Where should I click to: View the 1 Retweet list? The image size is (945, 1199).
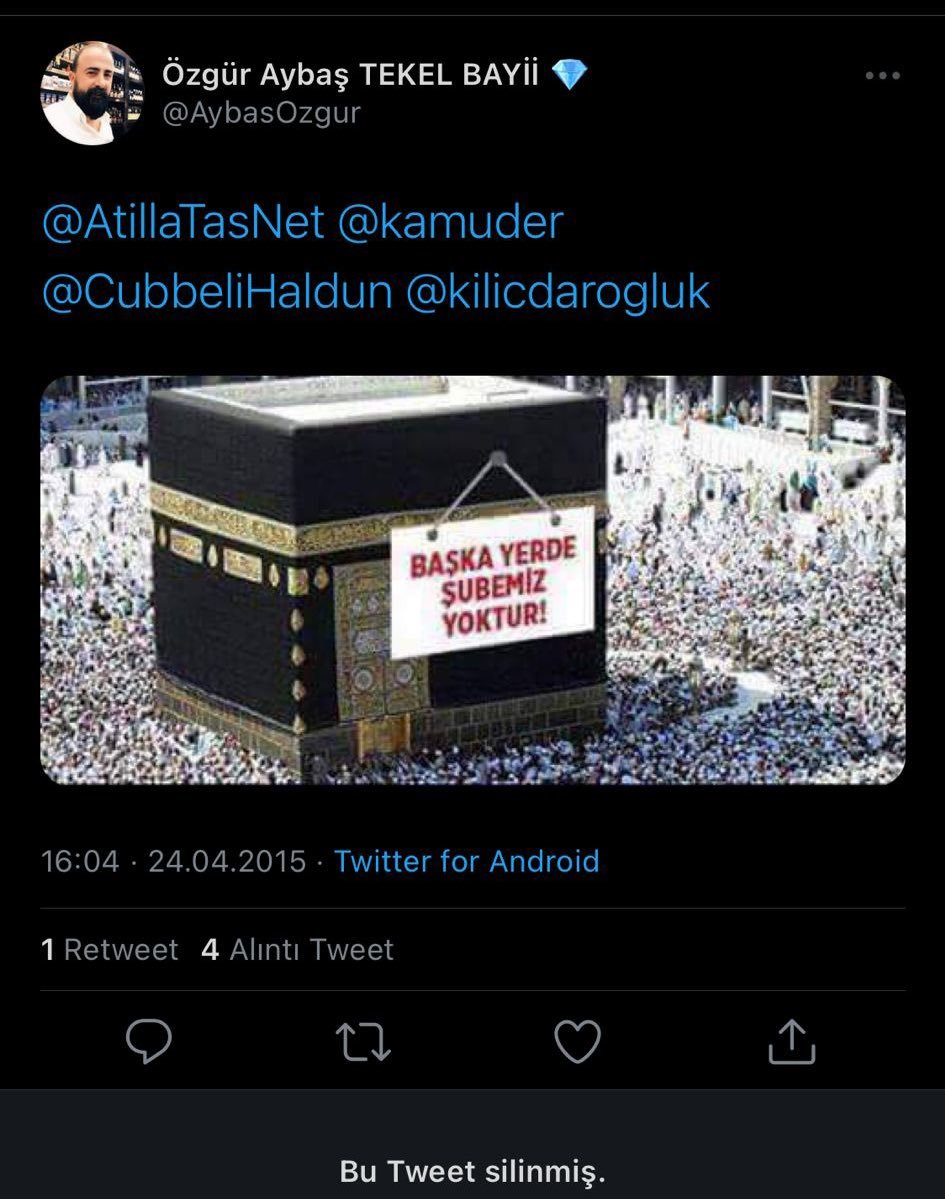[109, 950]
